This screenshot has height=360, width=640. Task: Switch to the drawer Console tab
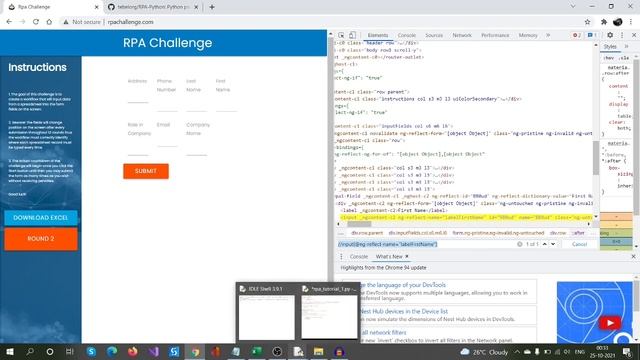click(x=359, y=257)
